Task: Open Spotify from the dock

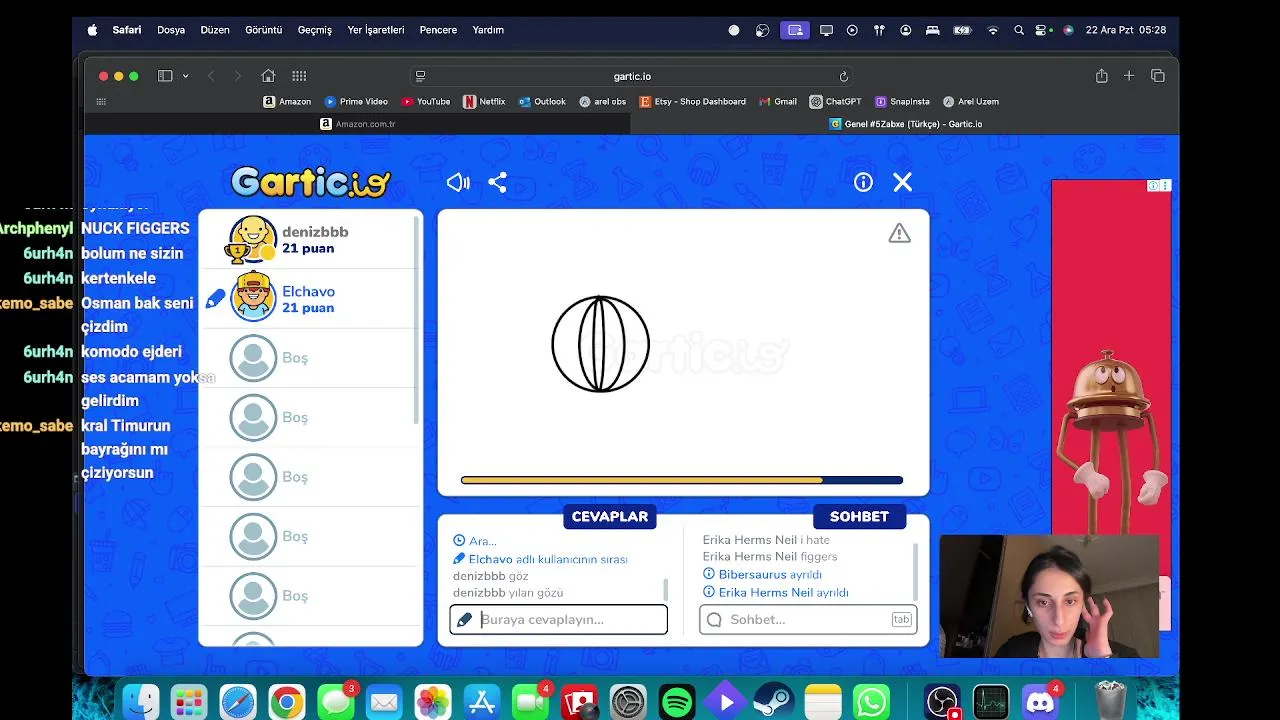Action: coord(677,702)
